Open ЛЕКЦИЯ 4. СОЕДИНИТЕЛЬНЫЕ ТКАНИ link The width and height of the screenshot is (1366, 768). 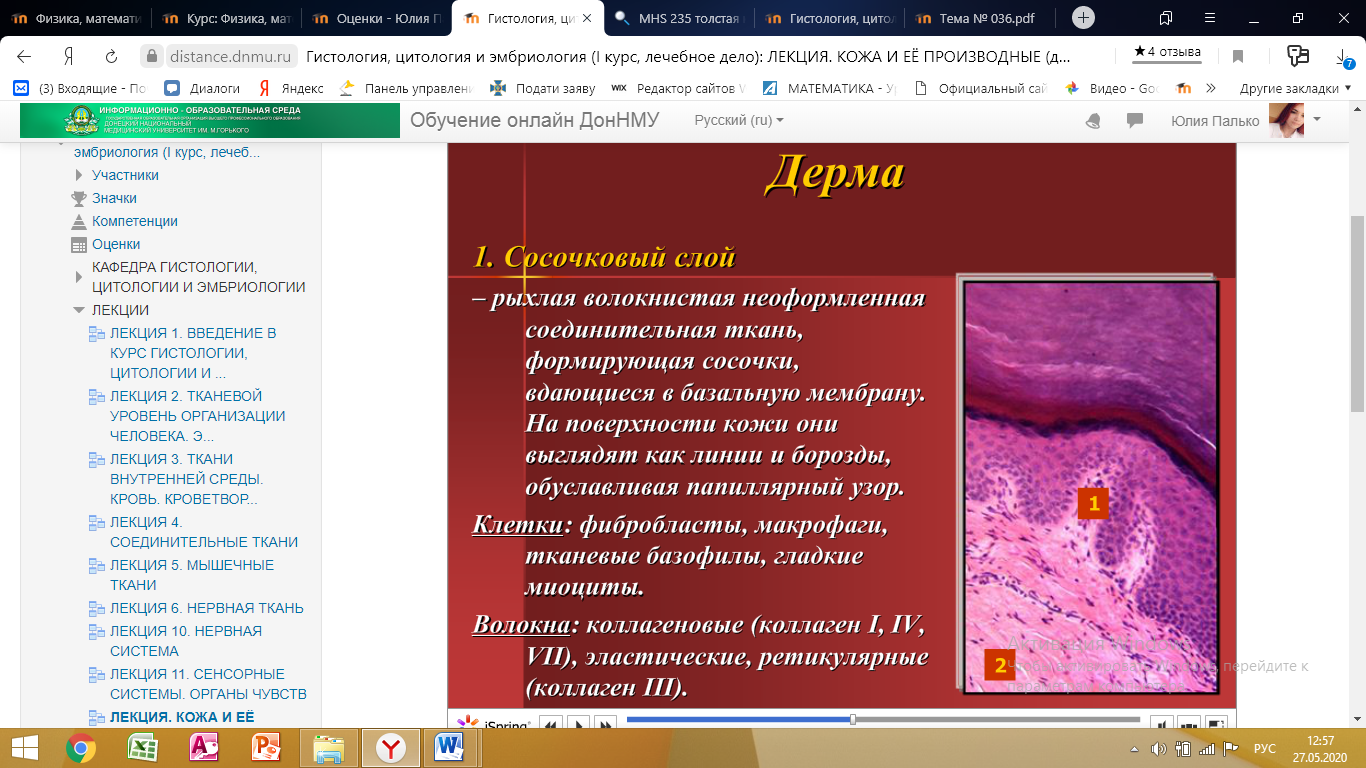coord(204,532)
